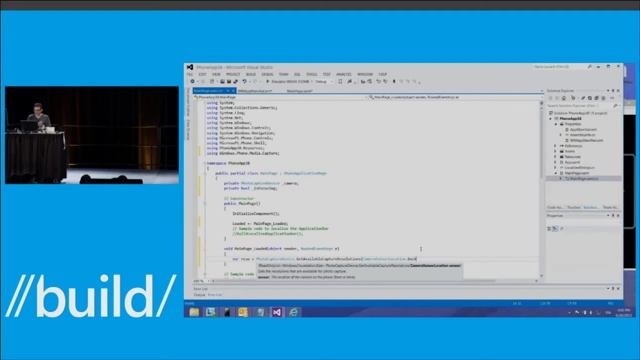Screen dimensions: 640x360
Task: Open File Explorer from the taskbar
Action: point(194,312)
